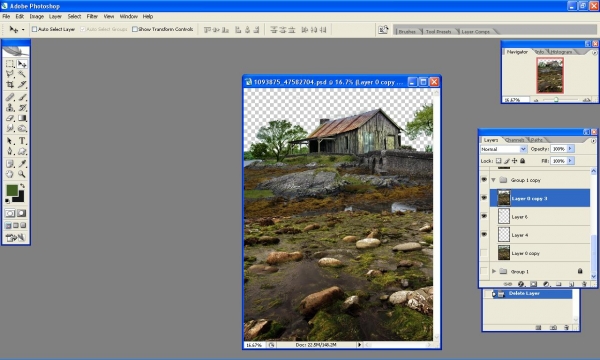Image resolution: width=600 pixels, height=360 pixels.
Task: Select the Notes tool
Action: point(10,164)
